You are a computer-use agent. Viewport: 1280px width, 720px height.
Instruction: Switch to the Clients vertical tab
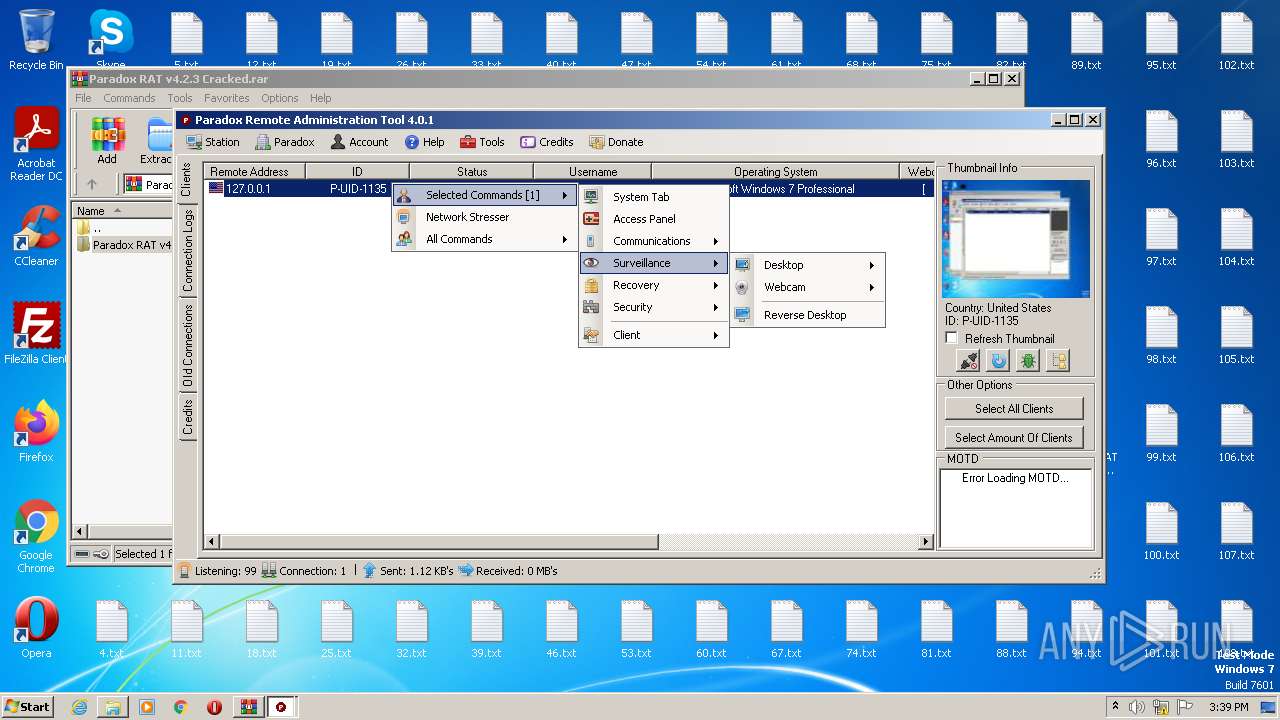point(187,180)
